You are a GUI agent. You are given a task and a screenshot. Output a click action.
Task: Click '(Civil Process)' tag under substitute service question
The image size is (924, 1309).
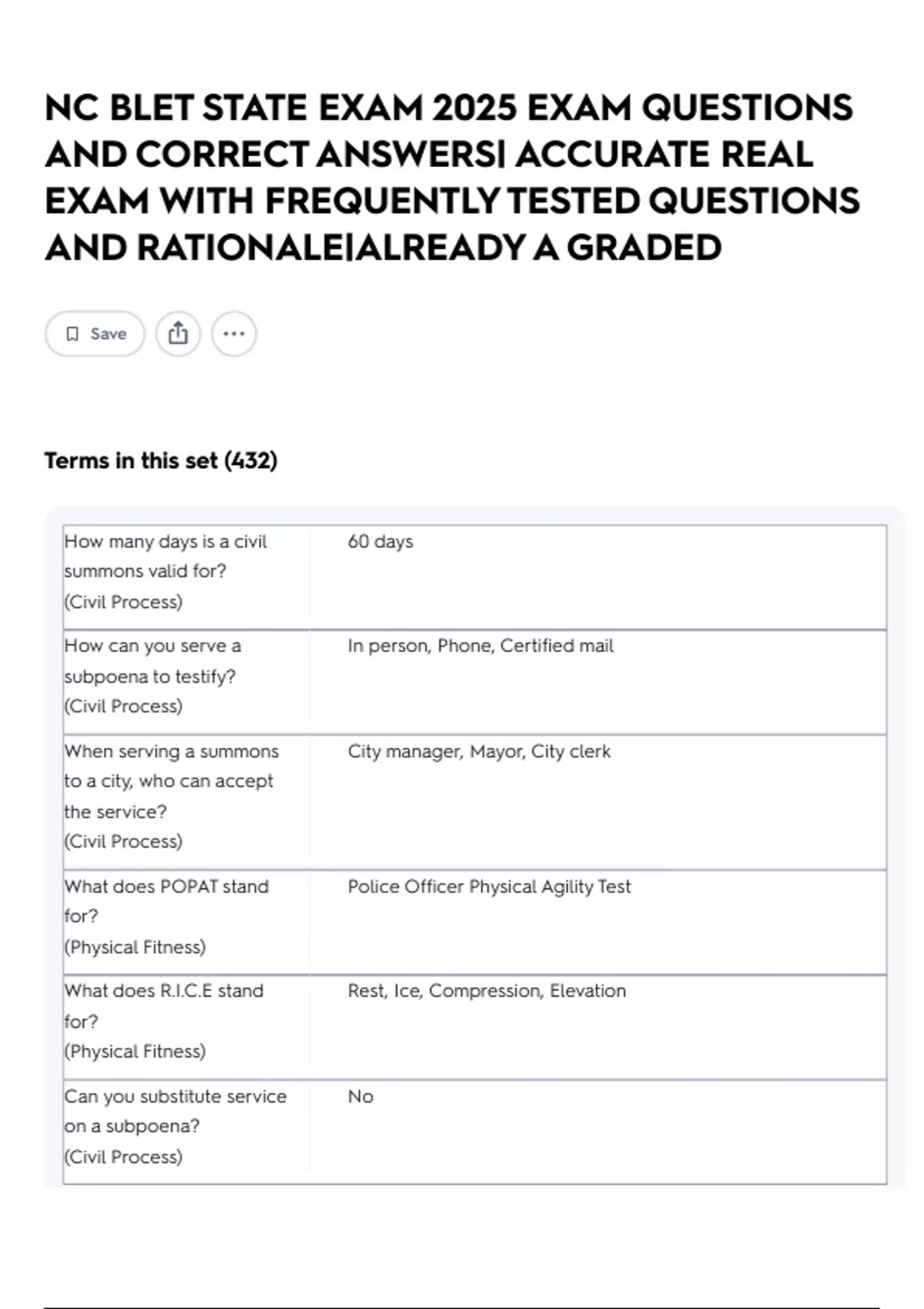pyautogui.click(x=123, y=1157)
